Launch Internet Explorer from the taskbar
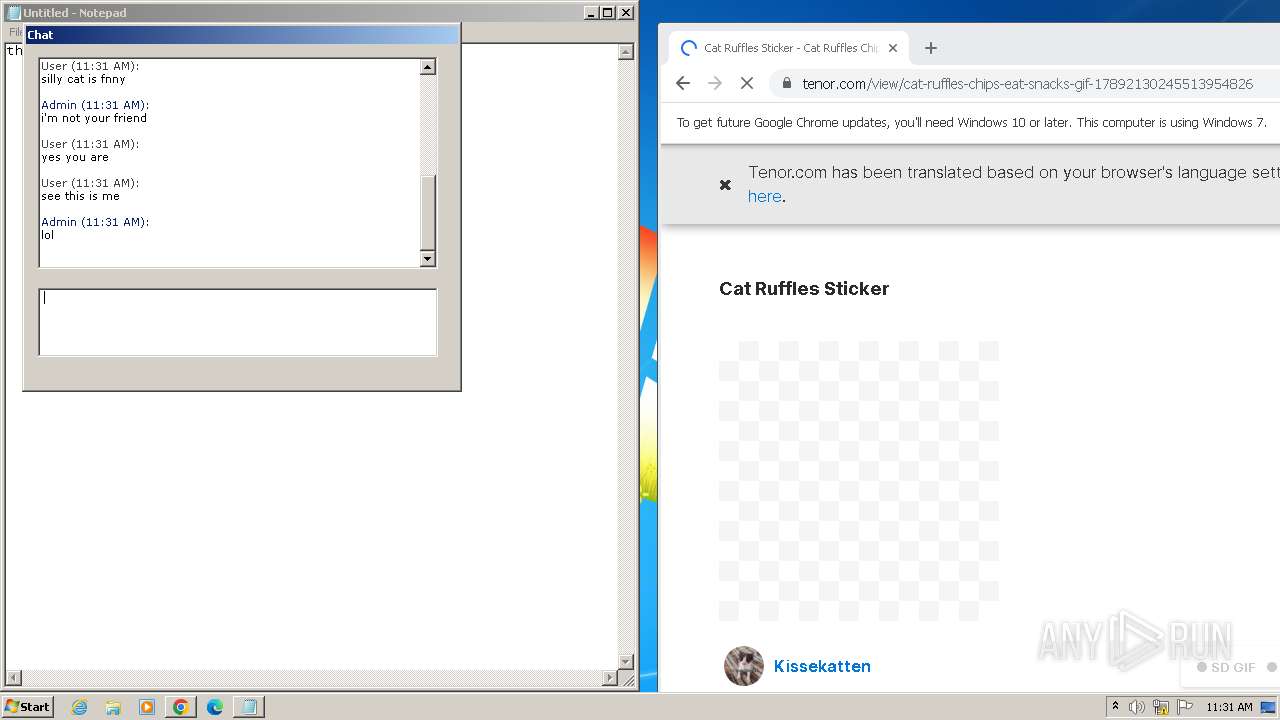Screen dimensions: 1280x720 pyautogui.click(x=79, y=707)
